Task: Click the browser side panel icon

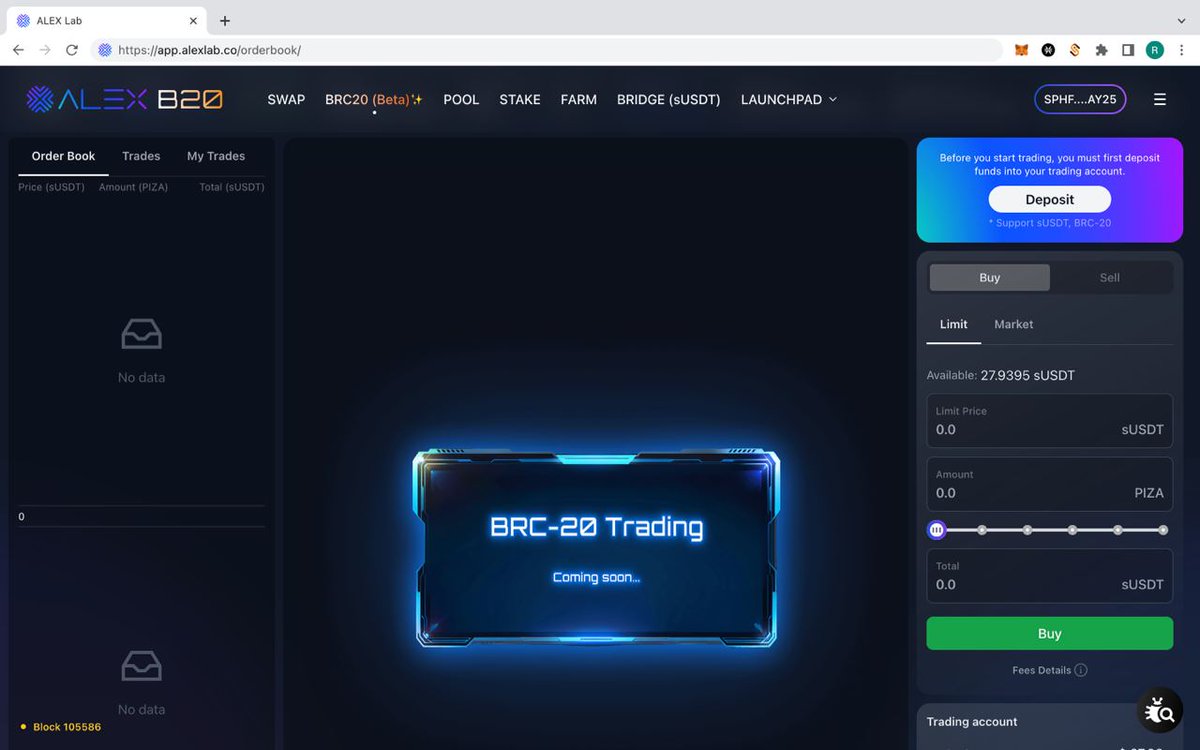Action: coord(1128,50)
